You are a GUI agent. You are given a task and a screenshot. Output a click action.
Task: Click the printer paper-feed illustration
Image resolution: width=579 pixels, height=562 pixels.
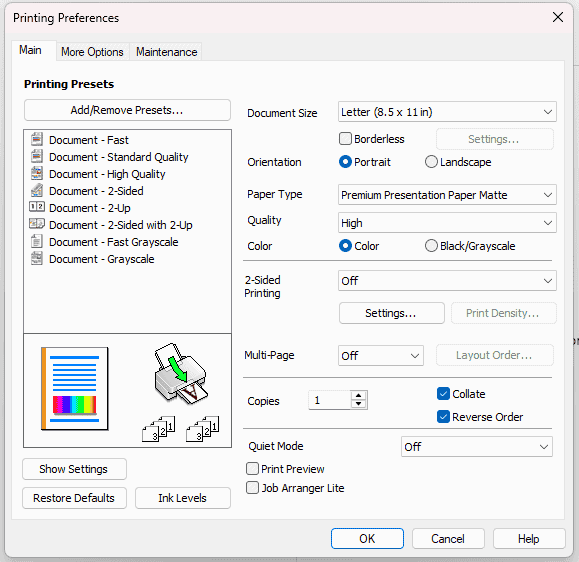181,373
